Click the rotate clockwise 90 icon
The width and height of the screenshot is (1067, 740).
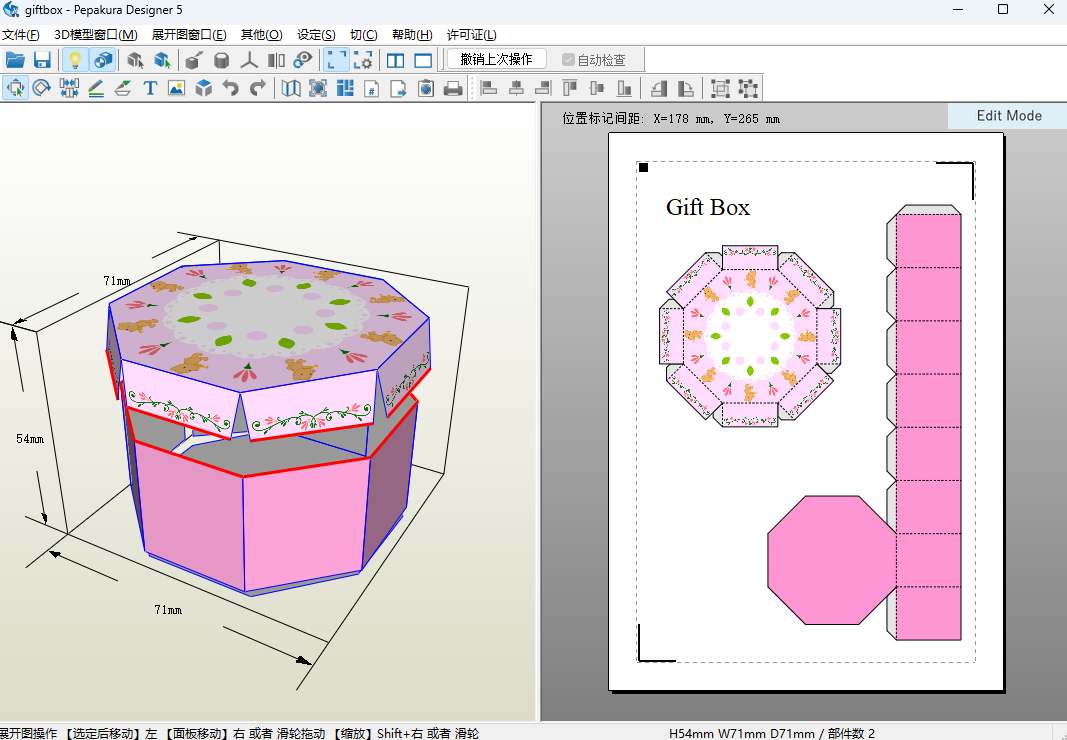click(x=685, y=88)
